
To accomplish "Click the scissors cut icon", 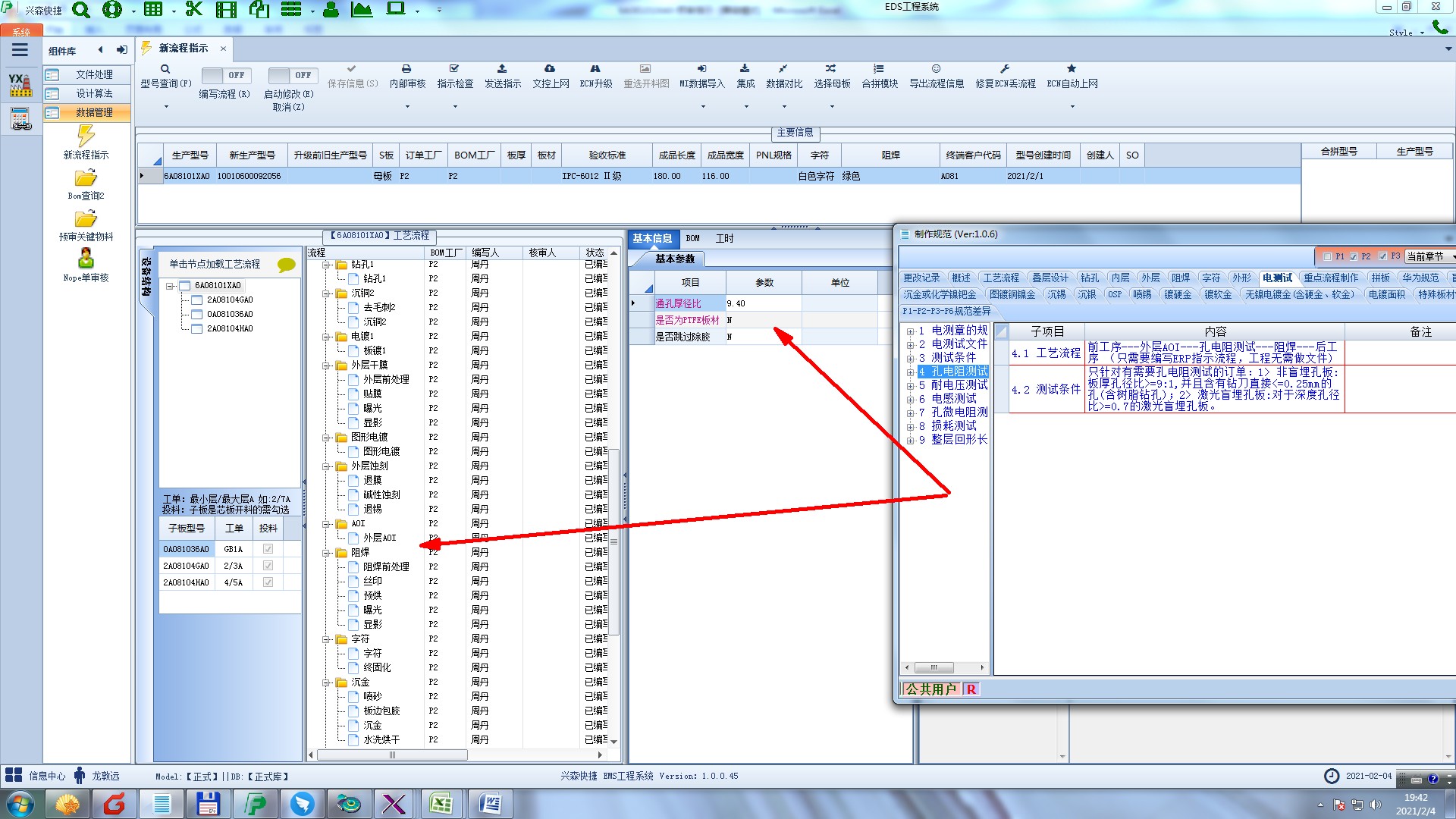I will coord(194,9).
